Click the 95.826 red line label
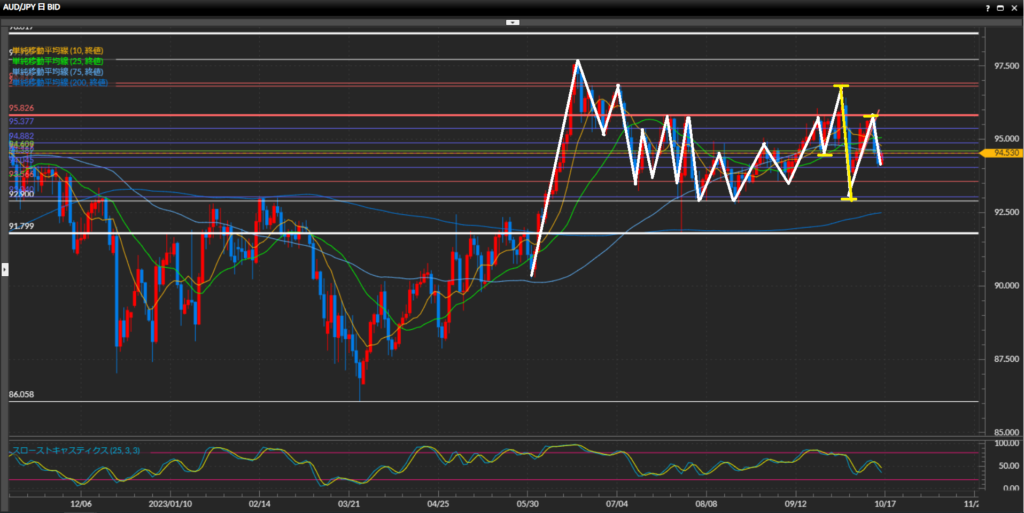Viewport: 1024px width, 513px height. [22, 108]
